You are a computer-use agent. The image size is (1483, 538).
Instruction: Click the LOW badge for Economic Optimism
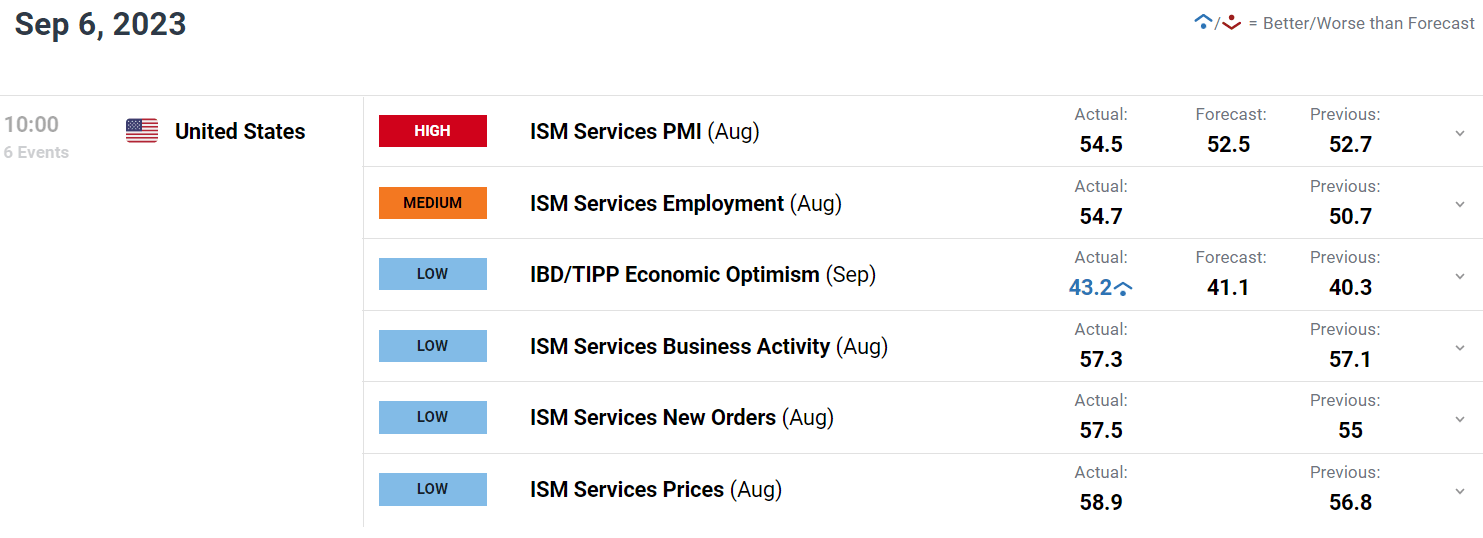point(432,274)
